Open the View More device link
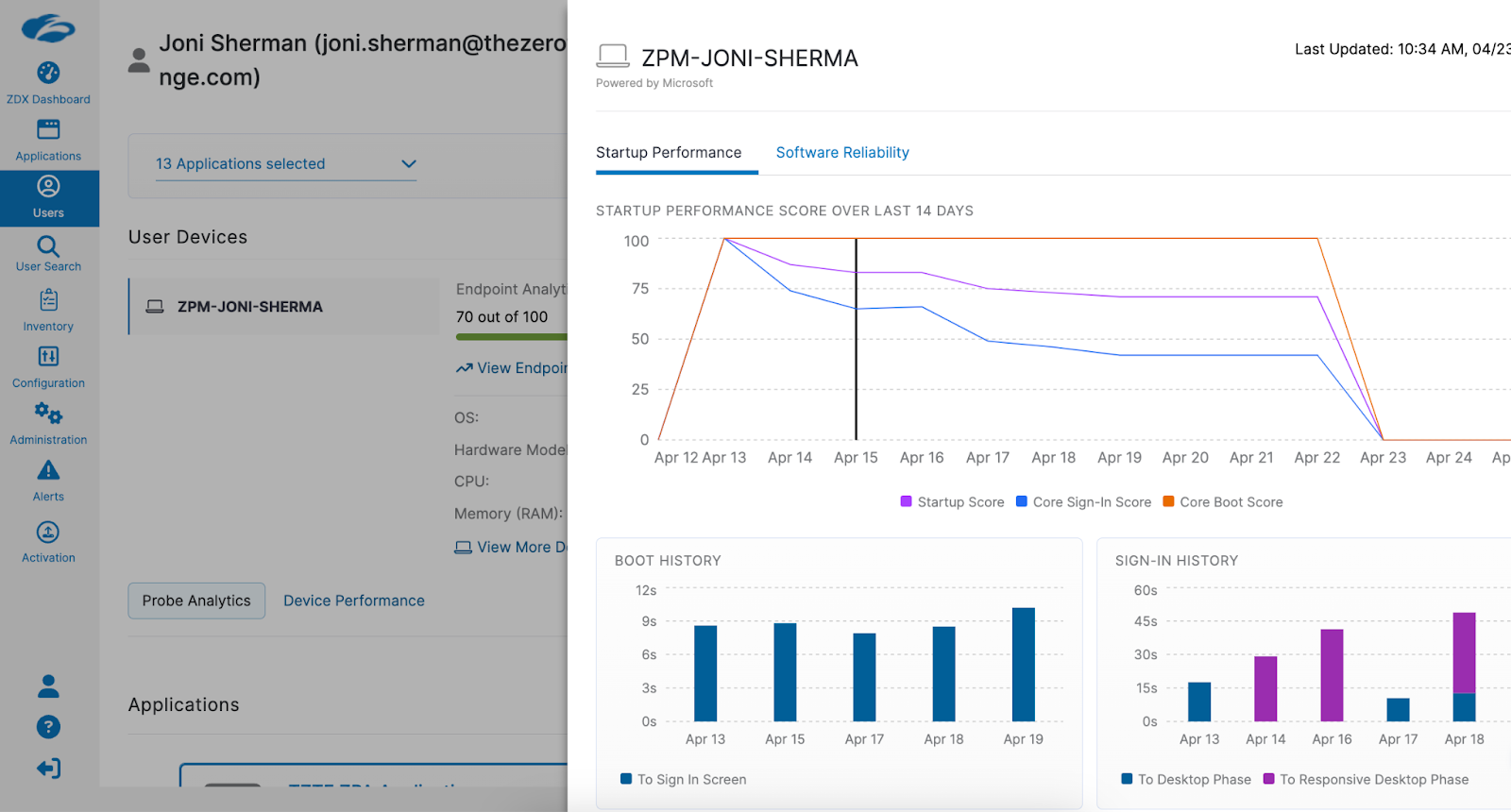Screen dimensions: 1511x812 coord(512,548)
